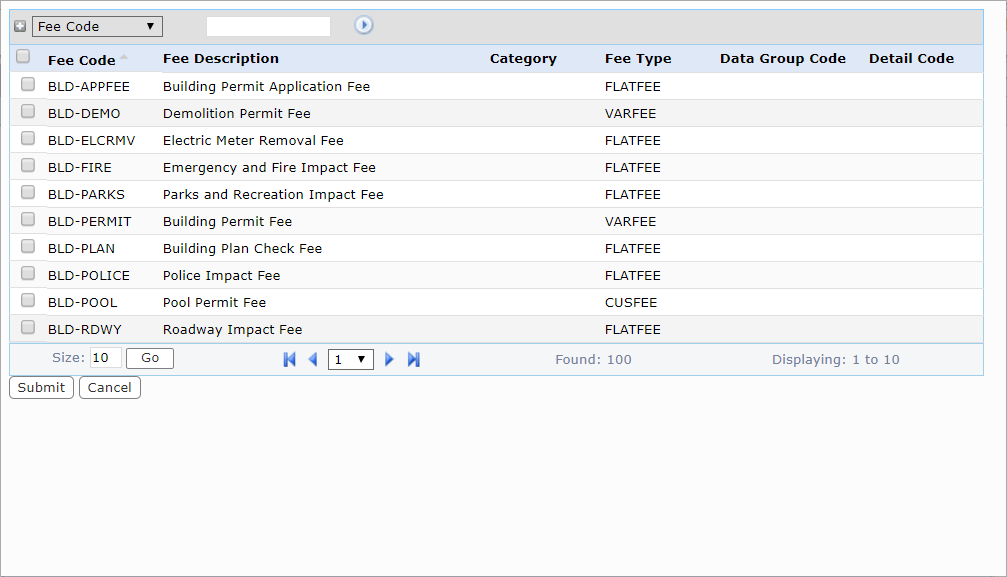The width and height of the screenshot is (1007, 577).
Task: Sort by Fee Type column header
Action: tap(638, 58)
